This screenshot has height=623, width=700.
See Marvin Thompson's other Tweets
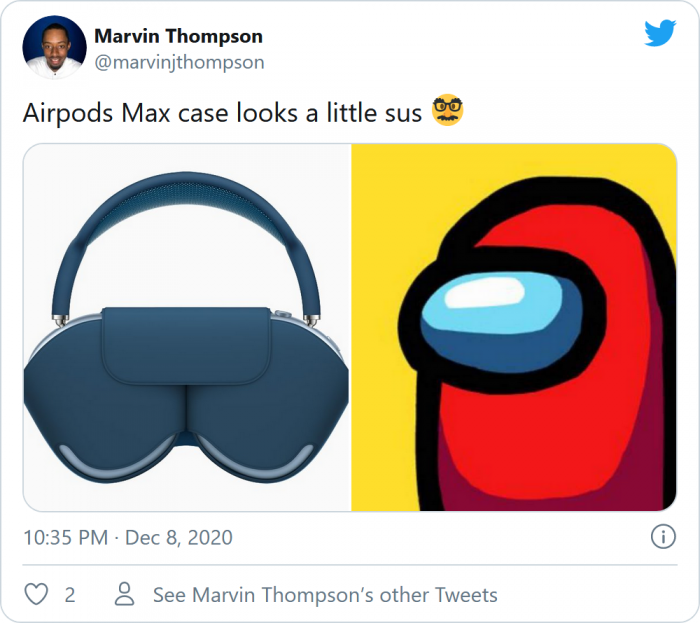(x=325, y=595)
